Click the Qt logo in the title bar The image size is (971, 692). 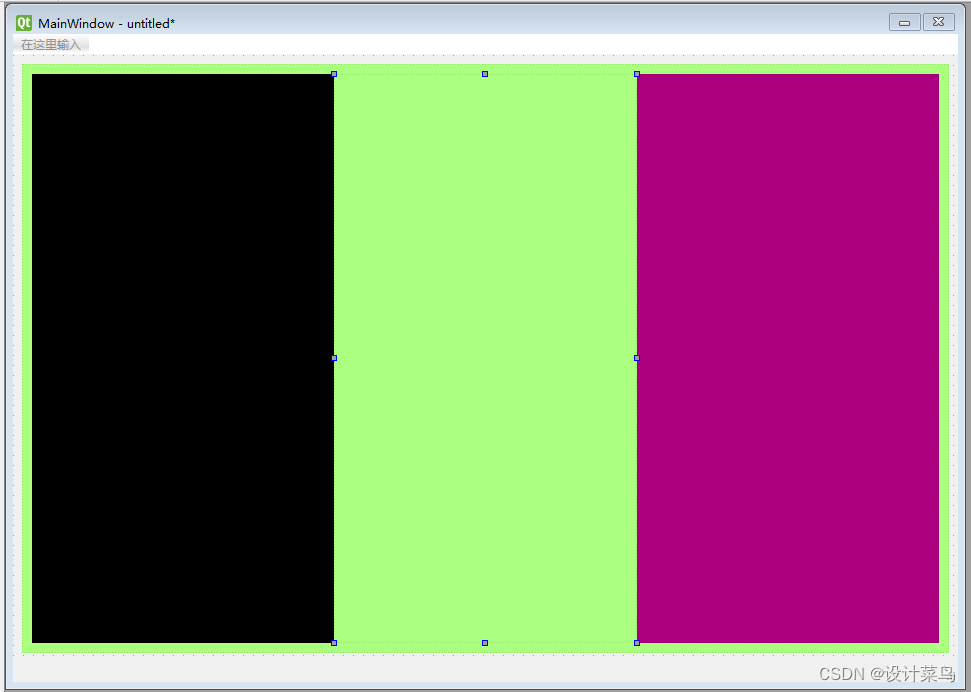[x=22, y=22]
